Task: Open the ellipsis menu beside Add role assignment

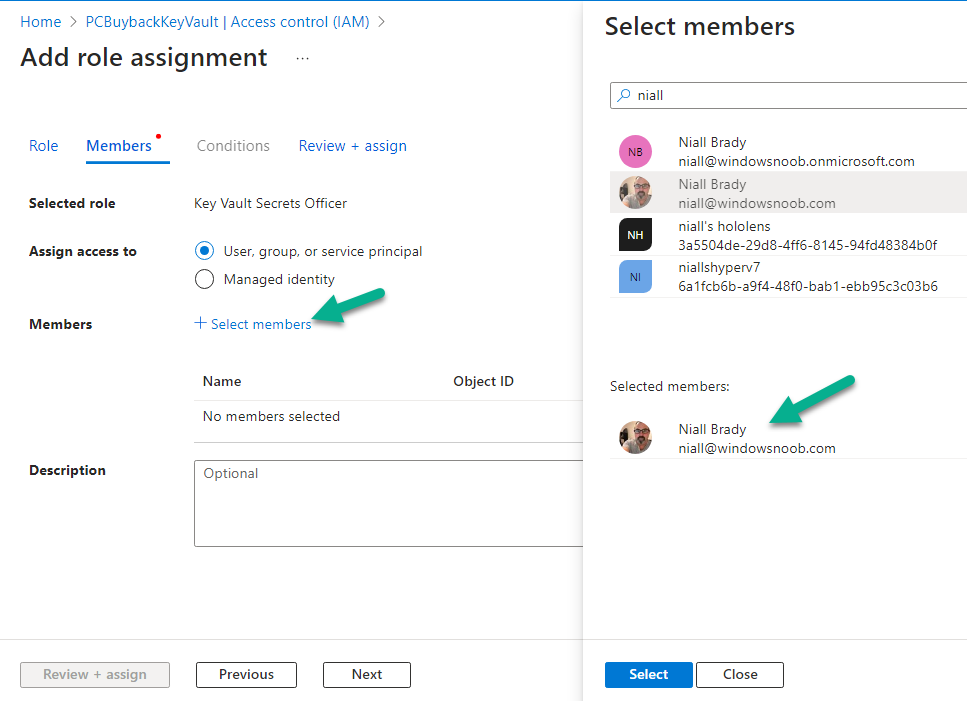Action: [302, 59]
